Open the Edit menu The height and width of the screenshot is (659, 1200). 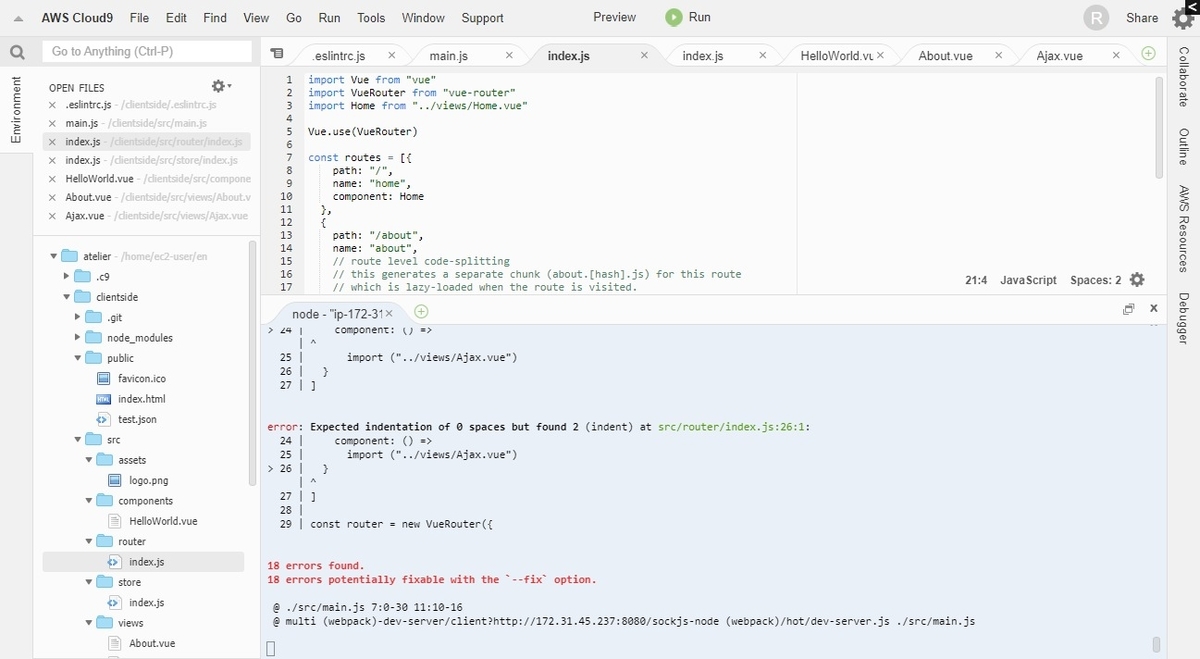point(176,18)
